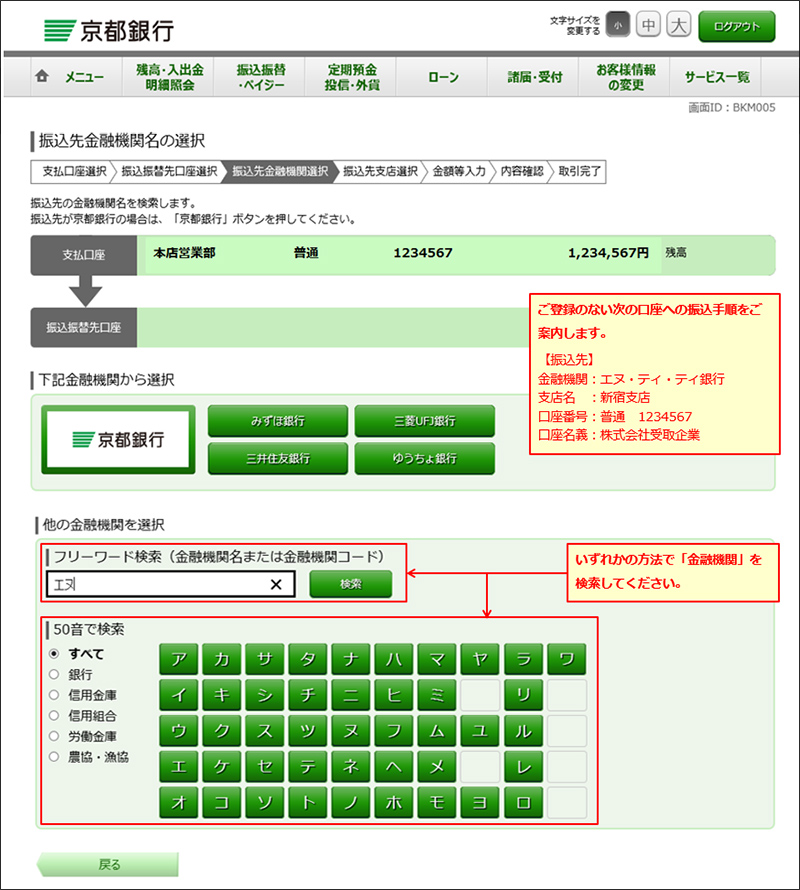Viewport: 800px width, 890px height.
Task: Select the ア kana key
Action: tap(179, 660)
